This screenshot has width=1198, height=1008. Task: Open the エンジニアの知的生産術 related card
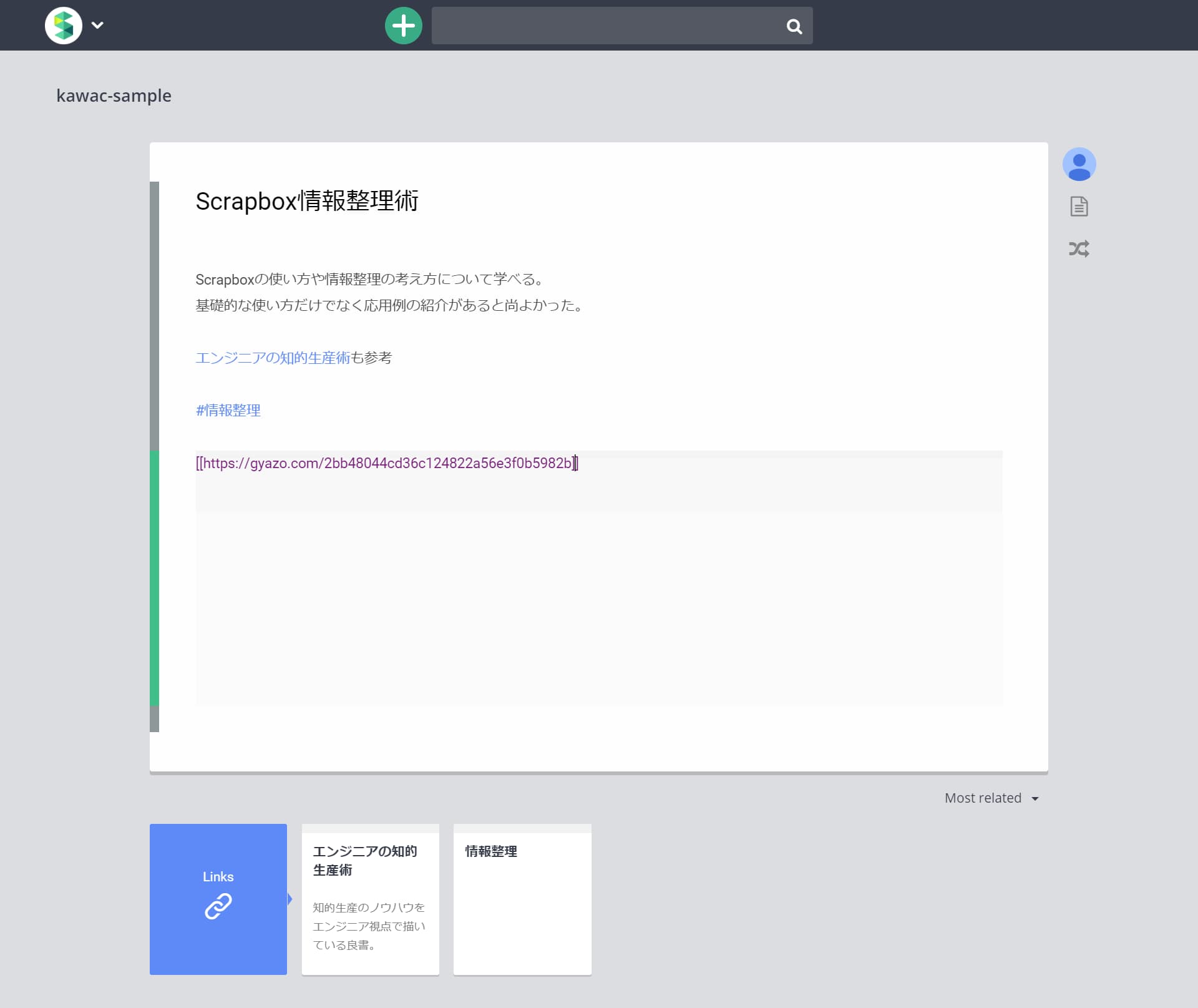tap(371, 899)
